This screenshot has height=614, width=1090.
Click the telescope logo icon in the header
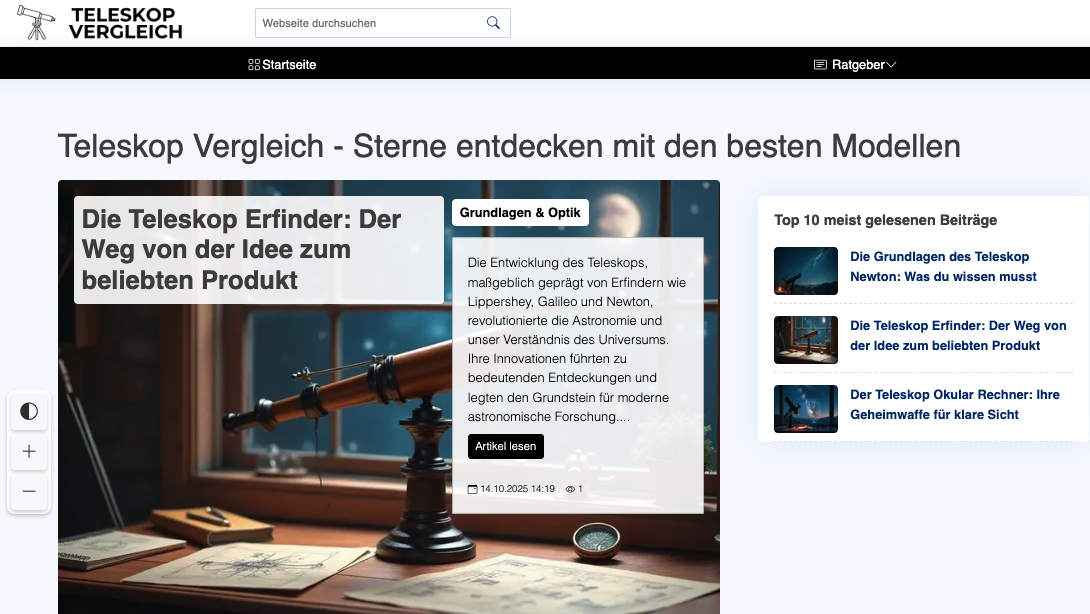click(33, 22)
